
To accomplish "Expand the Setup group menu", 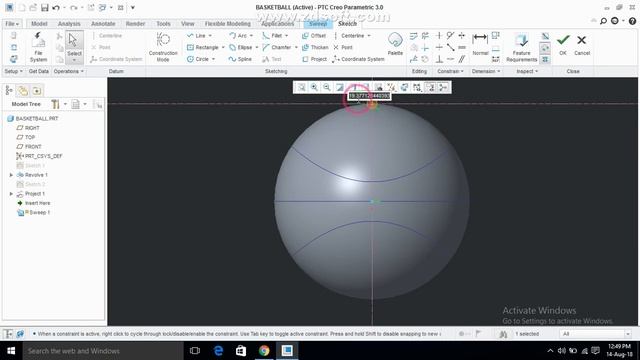I will [x=13, y=71].
